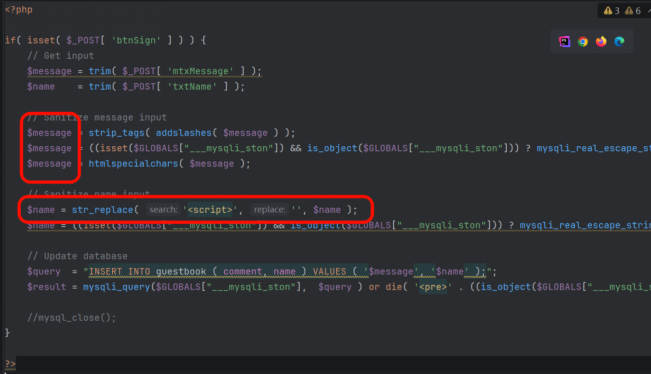Click the 'replace:' parameter hint

[x=269, y=210]
